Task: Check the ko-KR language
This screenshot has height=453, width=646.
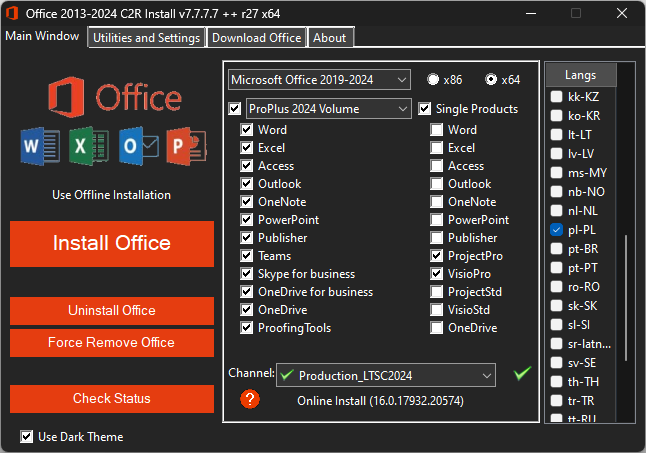Action: click(x=556, y=115)
